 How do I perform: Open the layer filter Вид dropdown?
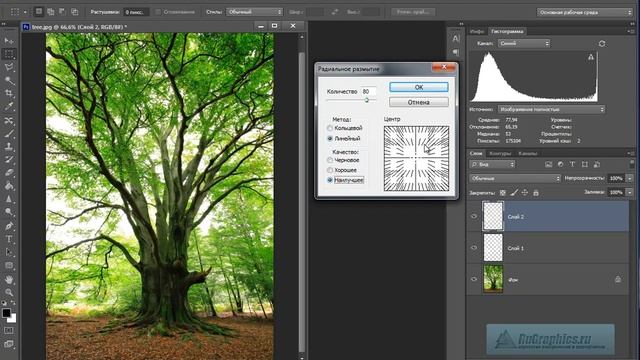click(x=492, y=164)
